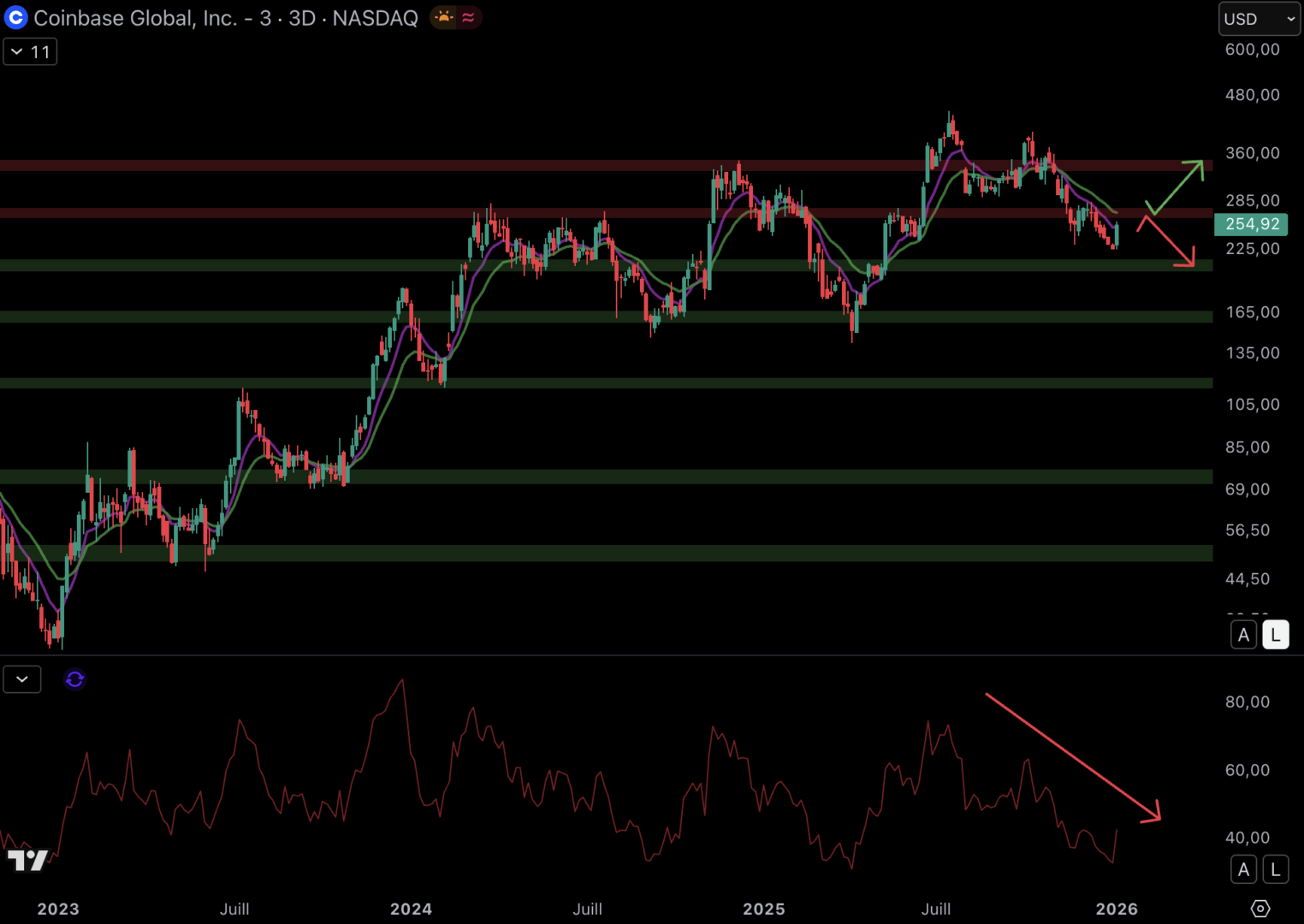Expand the indicator pane legend chevron
This screenshot has height=924, width=1304.
pos(22,679)
